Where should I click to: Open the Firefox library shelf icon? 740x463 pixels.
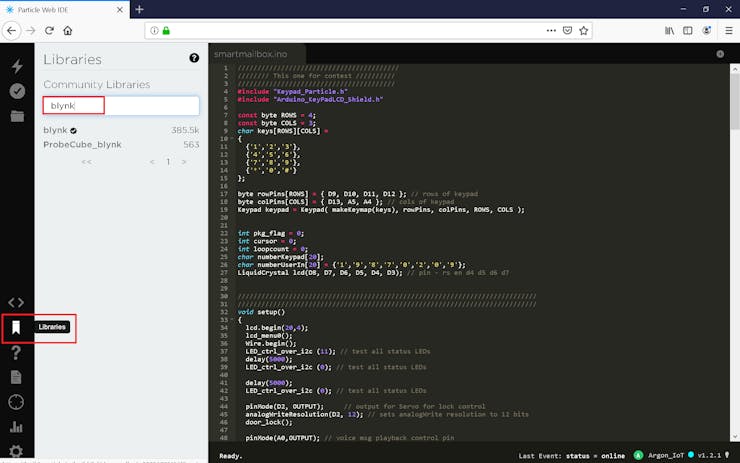[669, 31]
